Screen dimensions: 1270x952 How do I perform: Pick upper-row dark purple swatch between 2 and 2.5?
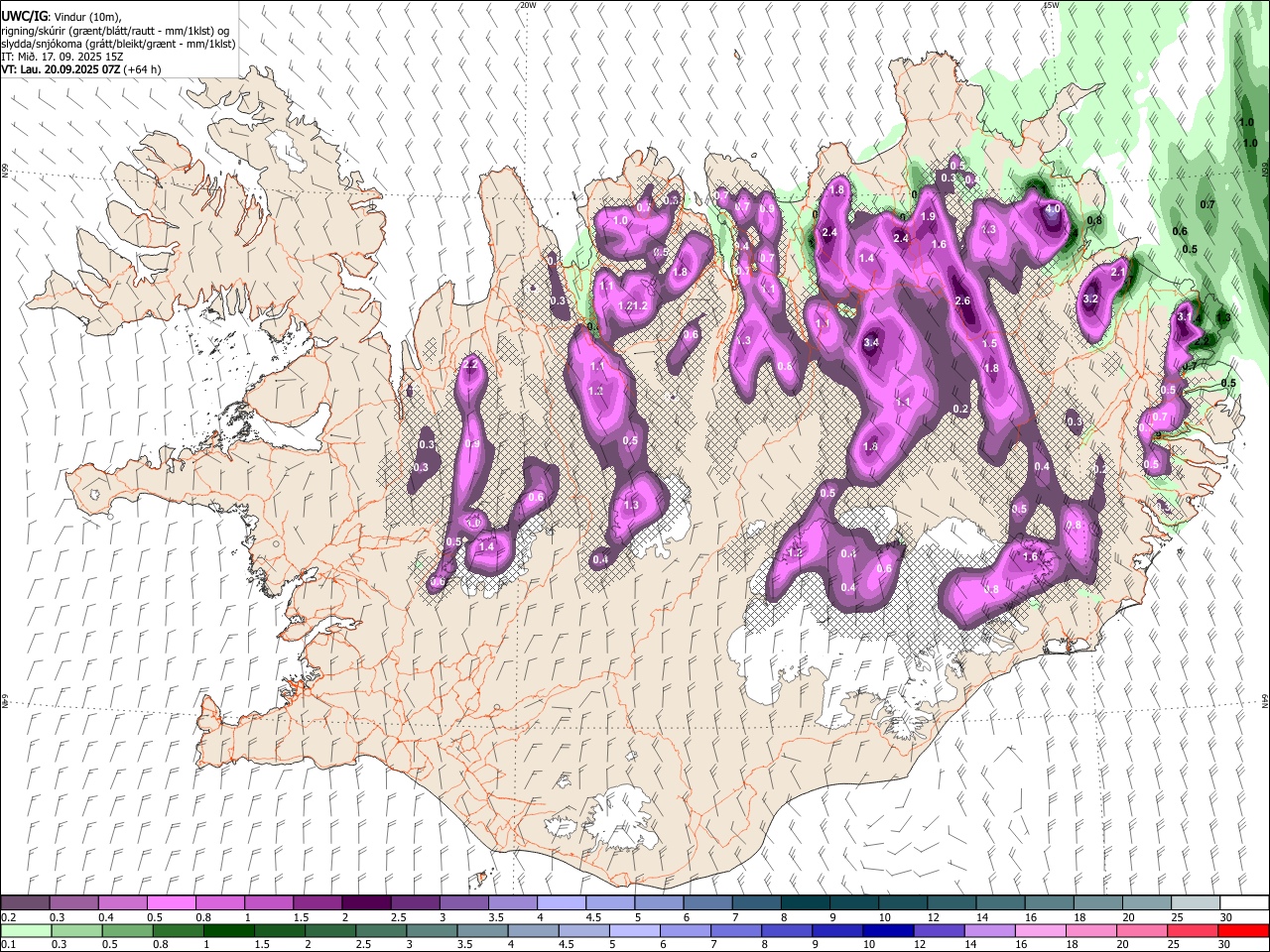pos(366,903)
